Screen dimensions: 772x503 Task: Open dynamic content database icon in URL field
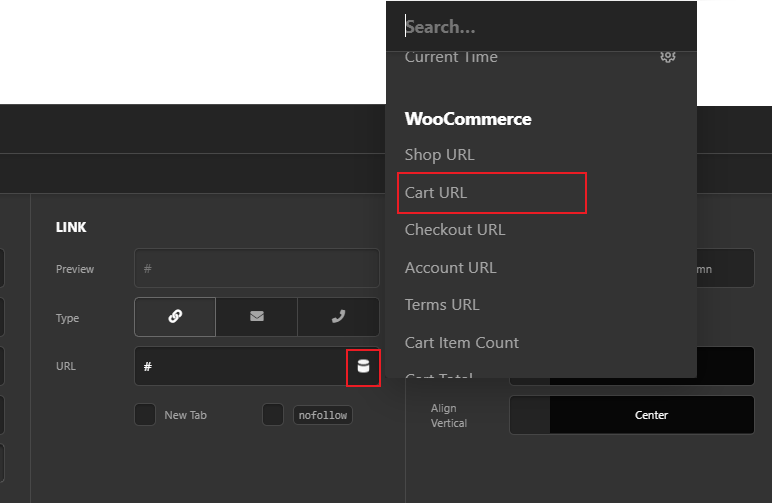tap(363, 367)
